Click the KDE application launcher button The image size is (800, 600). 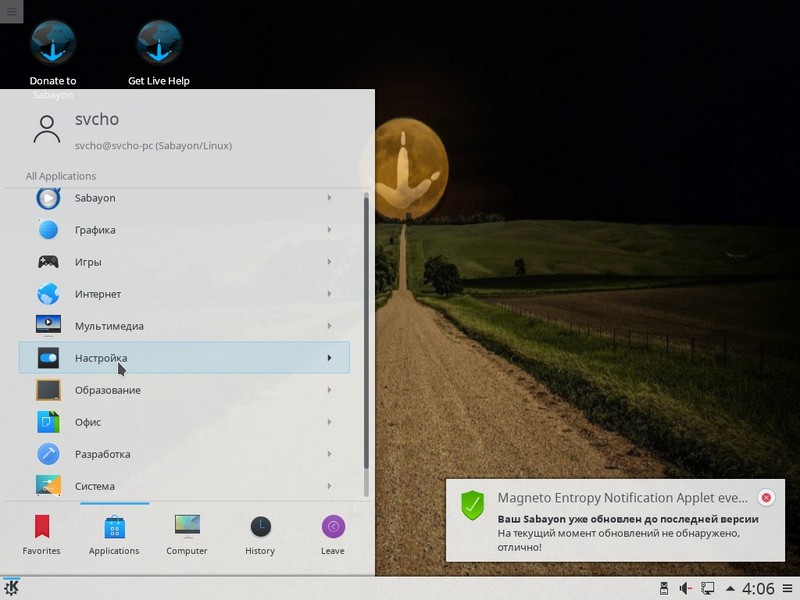[11, 588]
